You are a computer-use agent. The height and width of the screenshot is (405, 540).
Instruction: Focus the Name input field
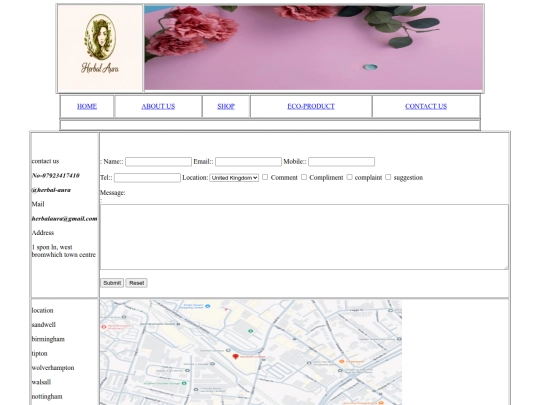[x=158, y=162]
